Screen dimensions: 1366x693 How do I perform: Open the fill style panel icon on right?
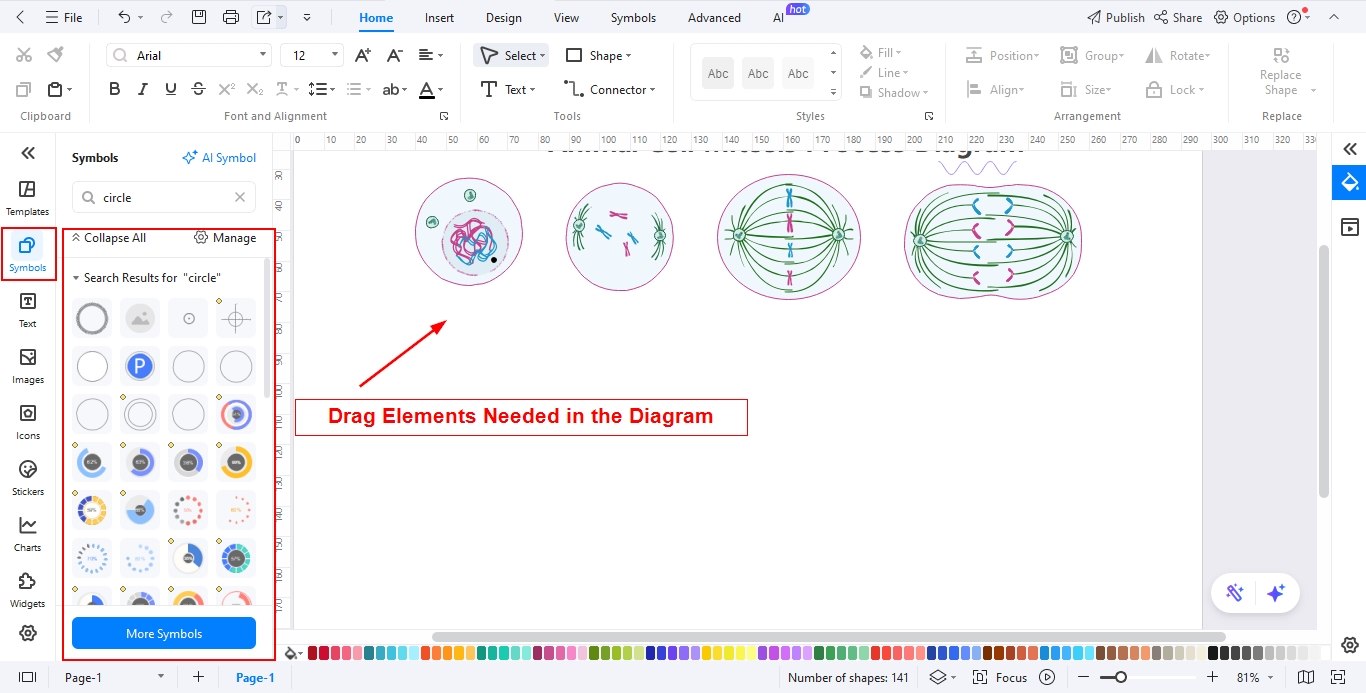[x=1349, y=183]
